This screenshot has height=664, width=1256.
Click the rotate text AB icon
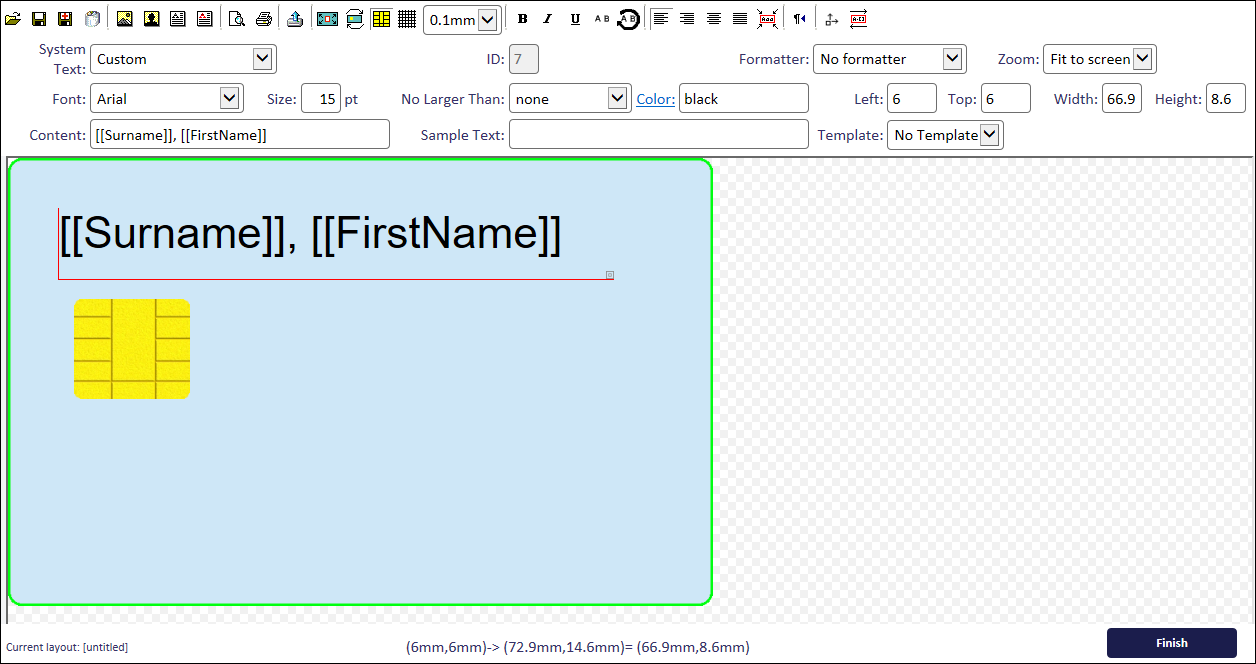tap(628, 18)
